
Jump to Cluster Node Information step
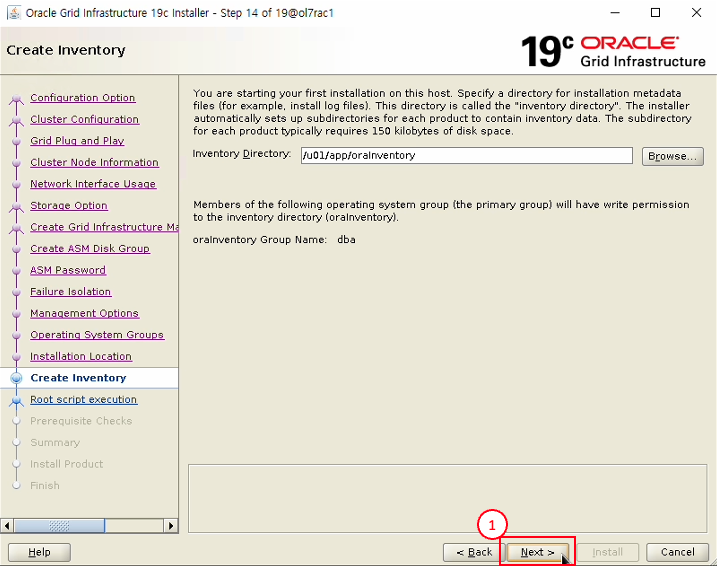pyautogui.click(x=94, y=162)
